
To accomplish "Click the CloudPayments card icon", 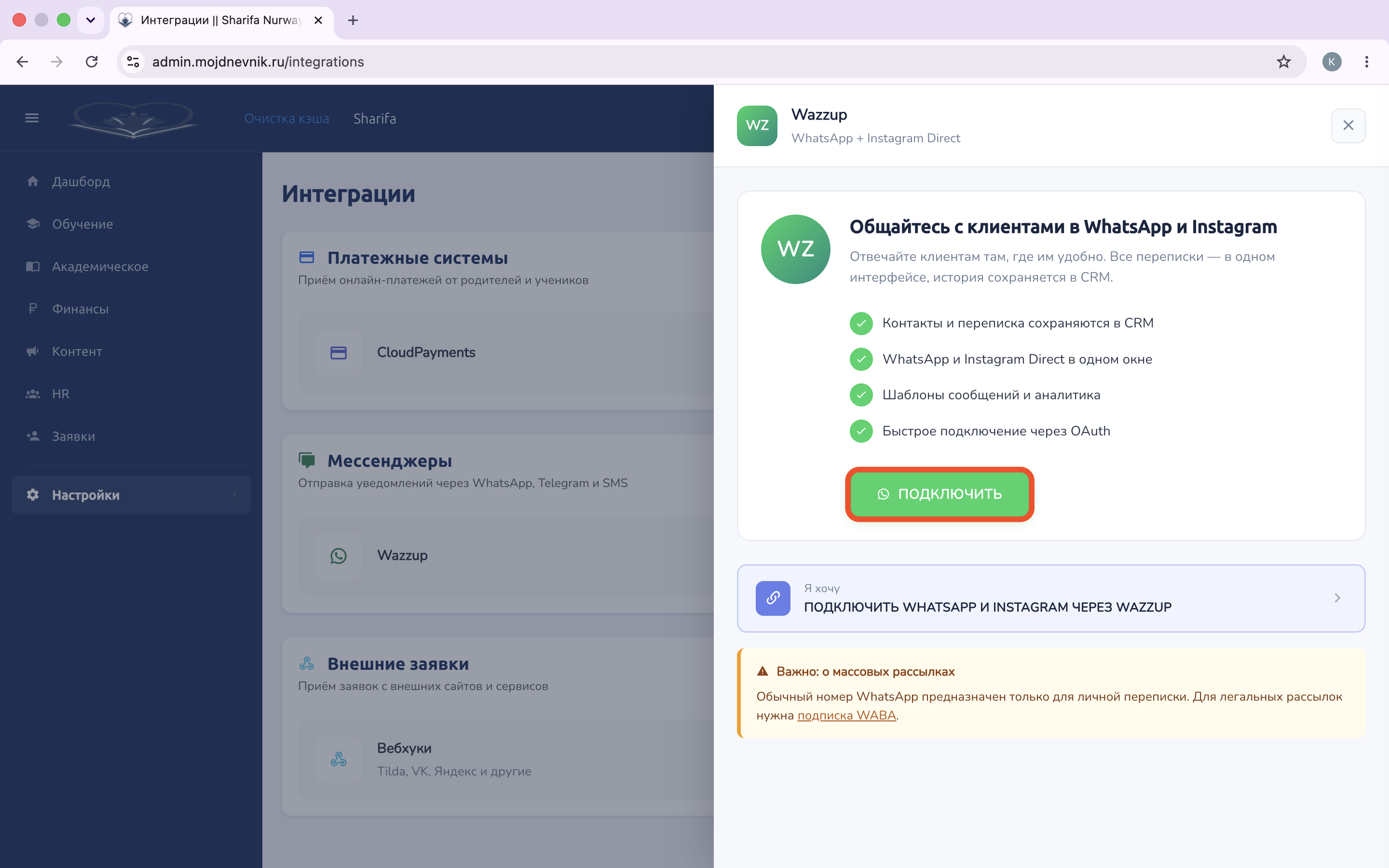I will 339,353.
